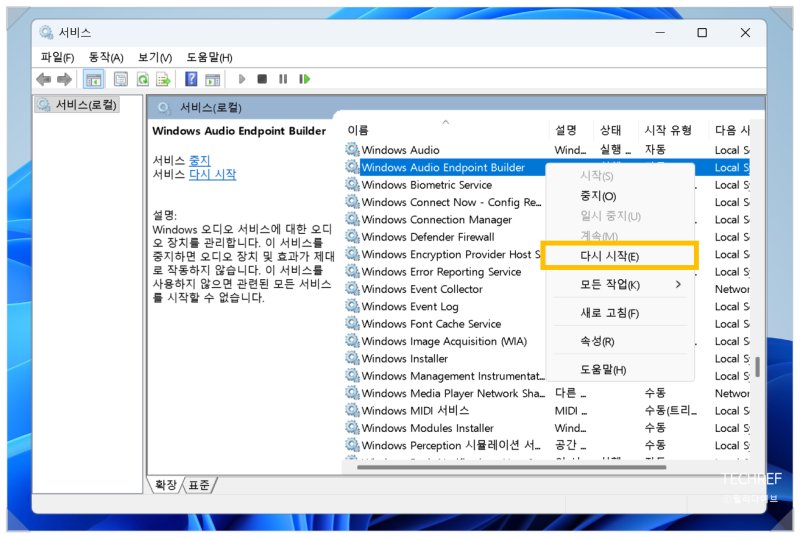Minimize the 서비스 window

coord(660,32)
